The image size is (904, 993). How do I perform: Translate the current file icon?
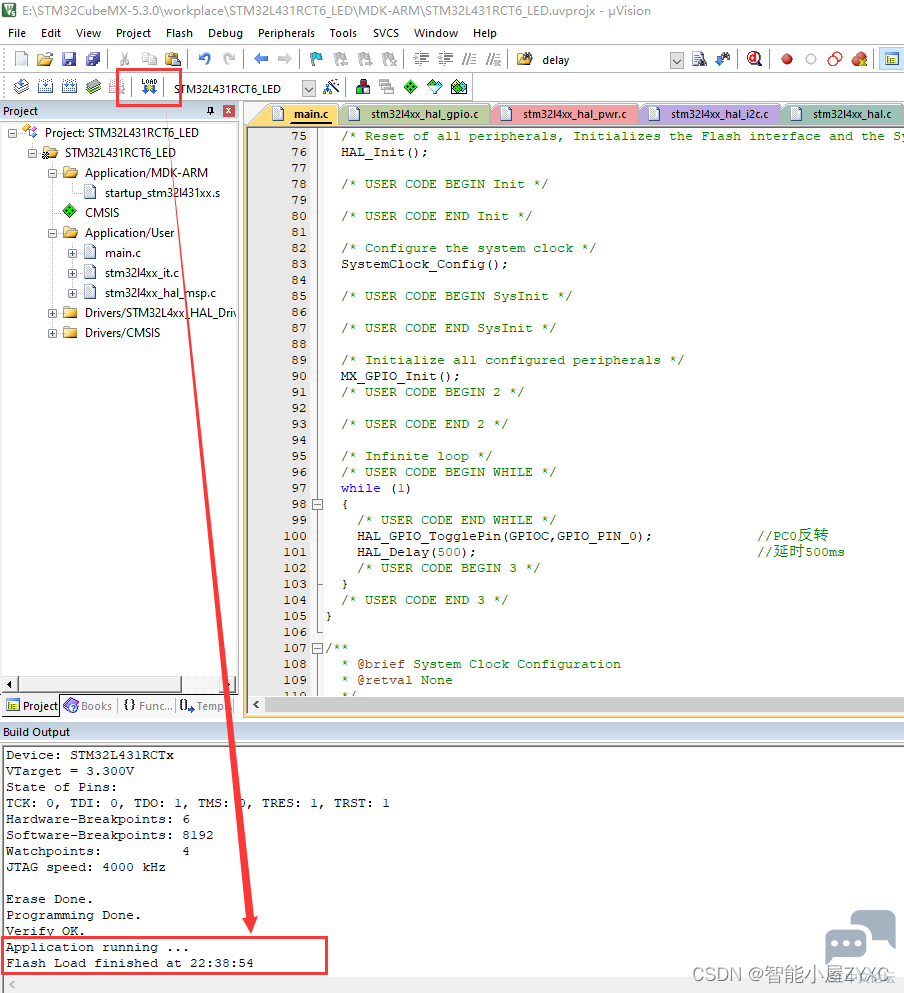click(21, 87)
